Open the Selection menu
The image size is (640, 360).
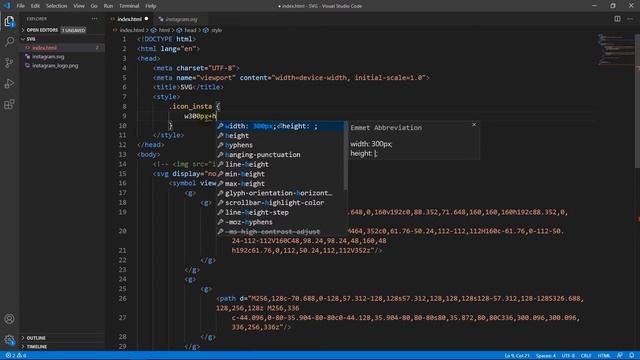click(x=56, y=6)
